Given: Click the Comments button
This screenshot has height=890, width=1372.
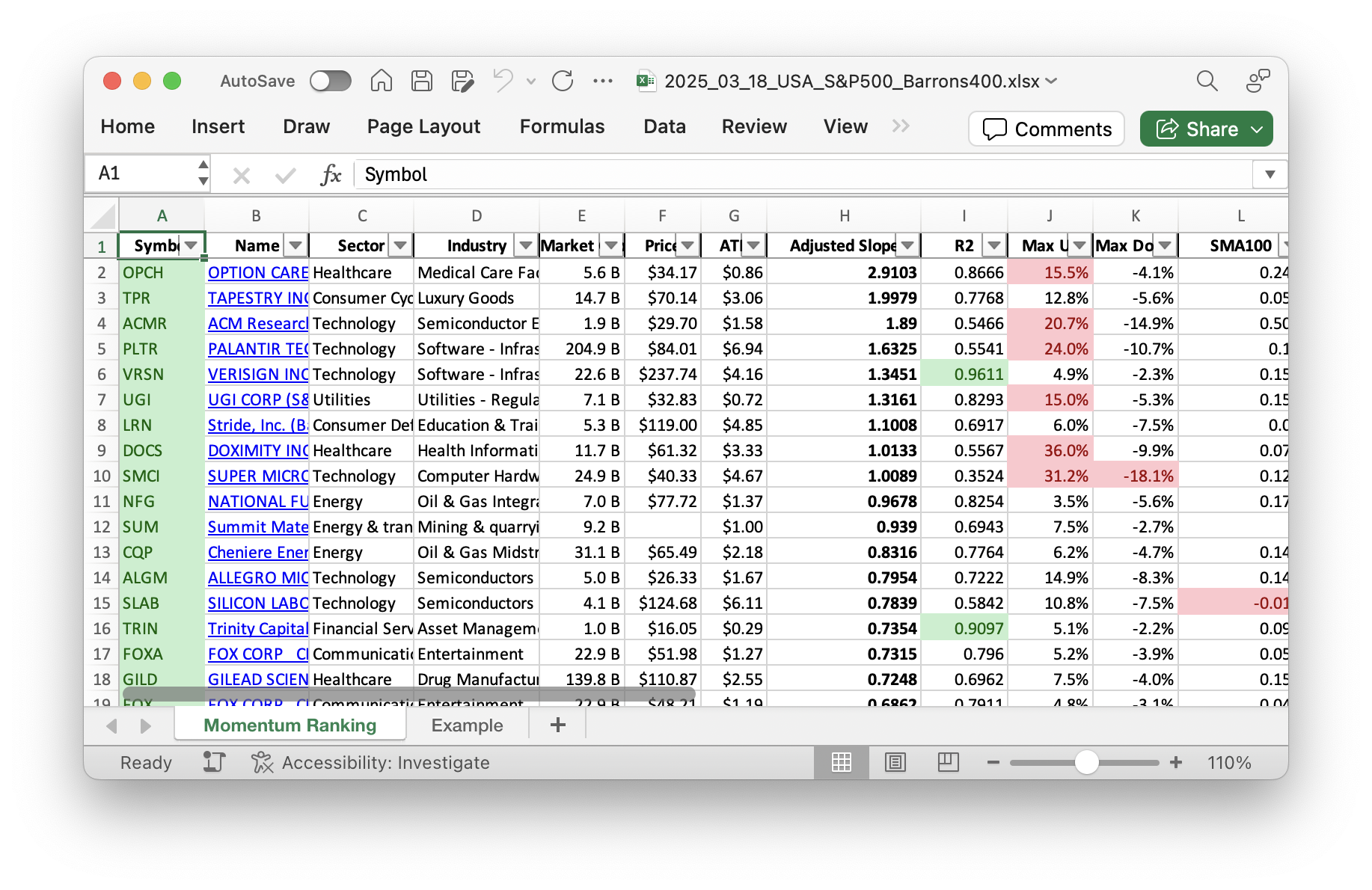Looking at the screenshot, I should [1046, 129].
